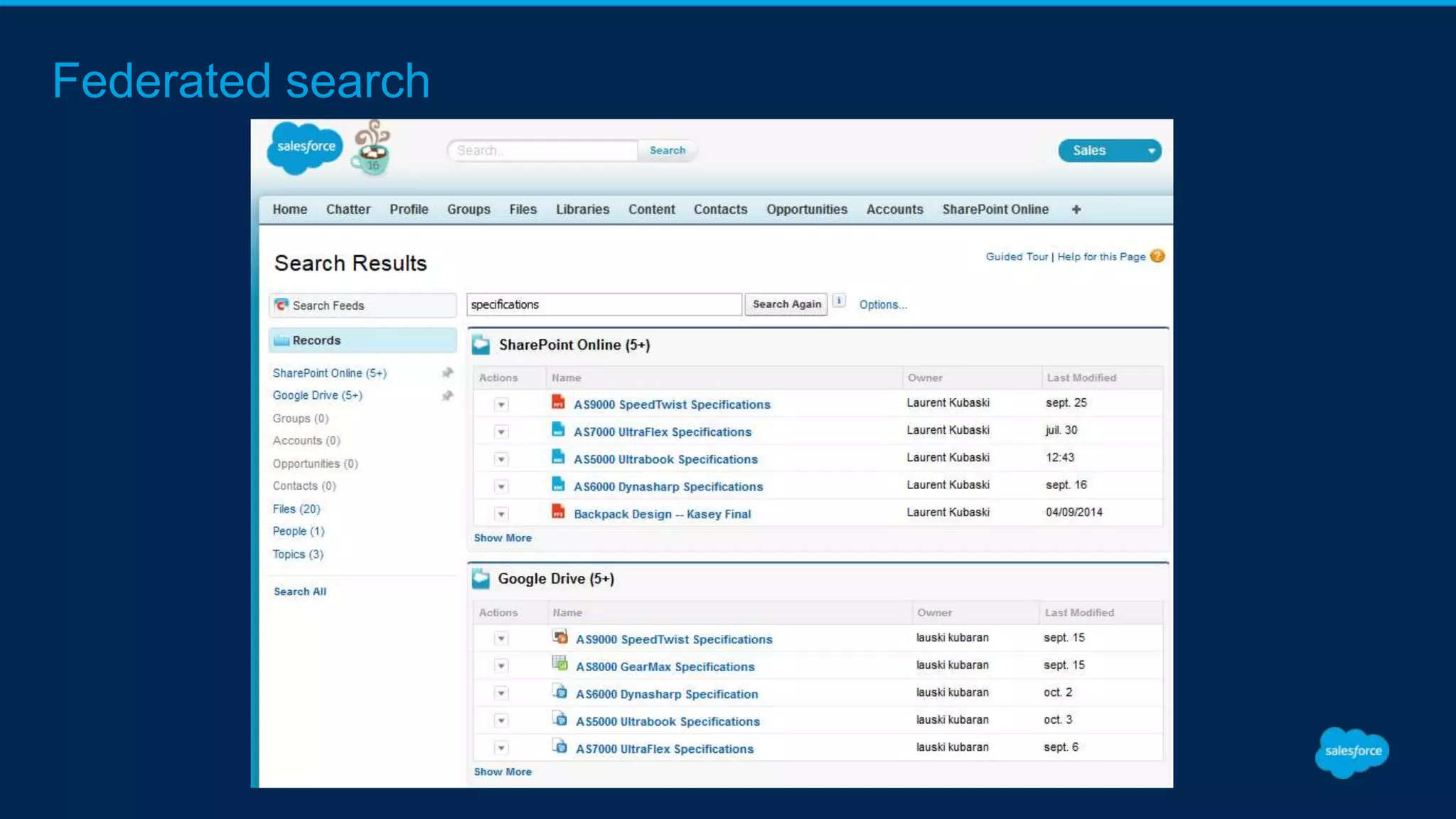Open actions dropdown for SharePoint AS5000 Ultrabook
The width and height of the screenshot is (1456, 819).
pos(501,459)
